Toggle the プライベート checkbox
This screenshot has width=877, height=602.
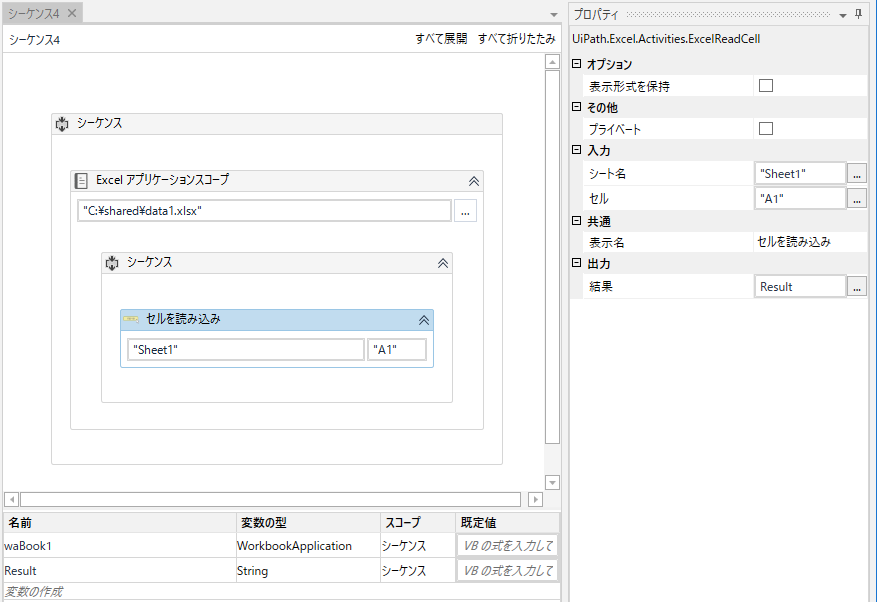(x=766, y=129)
